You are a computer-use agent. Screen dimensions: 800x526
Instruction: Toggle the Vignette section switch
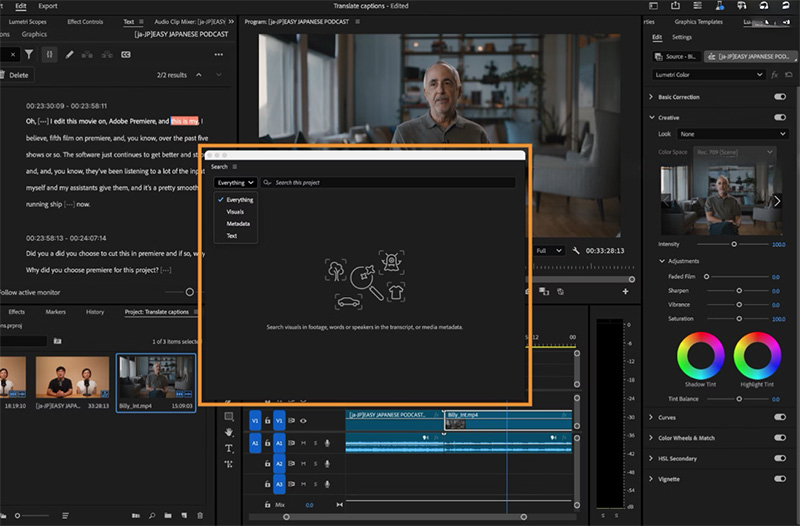point(780,479)
